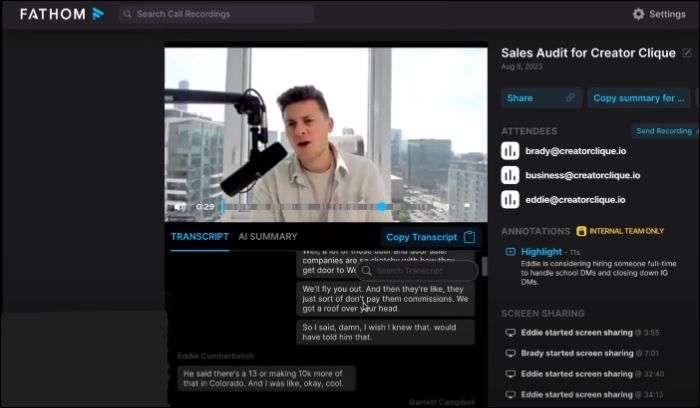Click the Send Recording button
700x408 pixels.
pyautogui.click(x=664, y=131)
